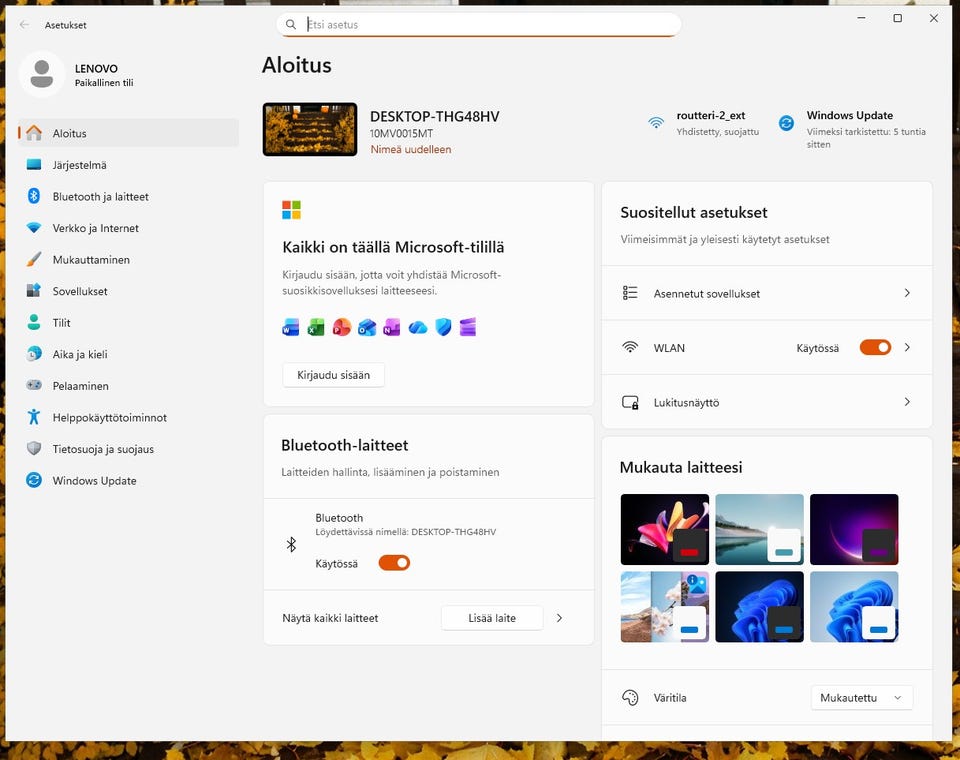Click Näytä kaikki laitteet
The image size is (960, 760).
pos(330,618)
